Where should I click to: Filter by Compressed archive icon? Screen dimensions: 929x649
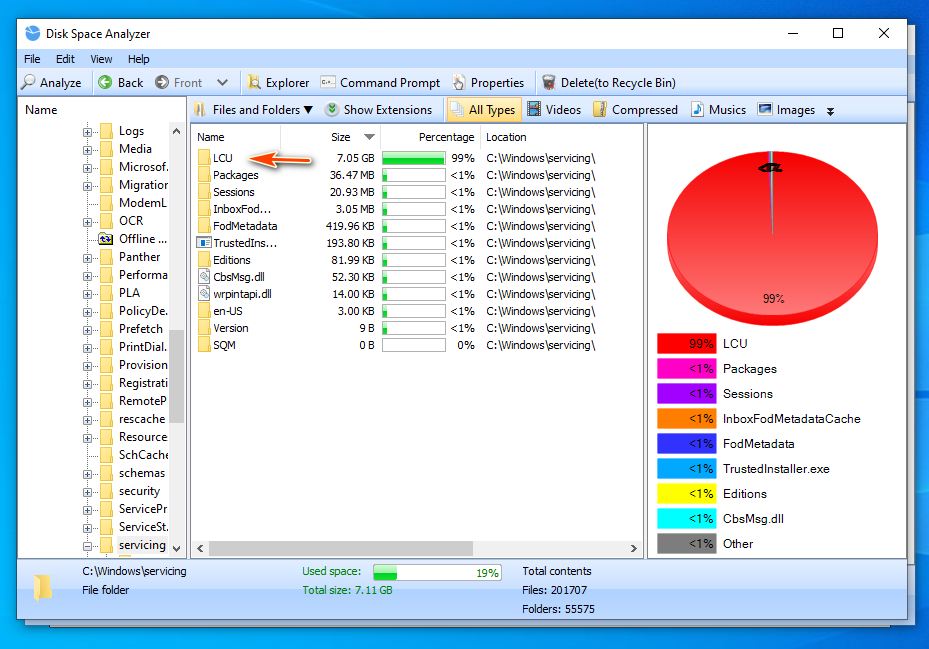point(600,109)
